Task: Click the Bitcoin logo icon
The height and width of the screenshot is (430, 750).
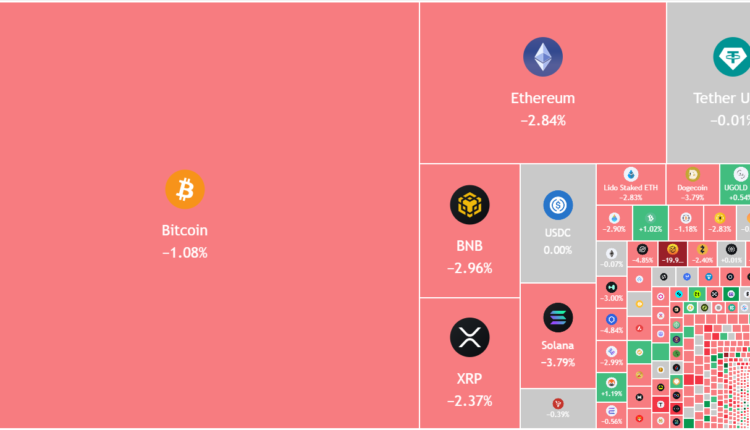Action: pos(185,189)
